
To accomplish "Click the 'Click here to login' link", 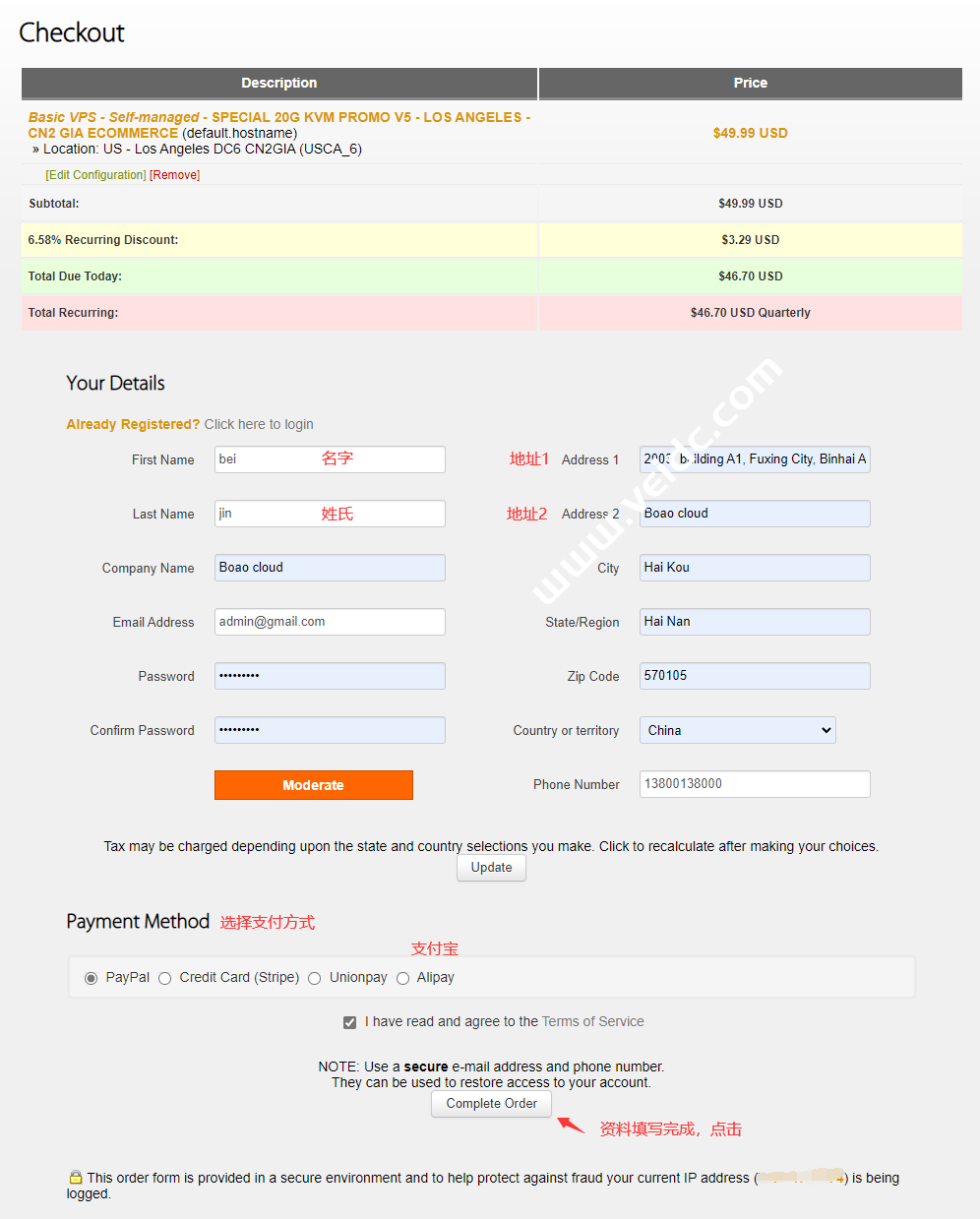I will (259, 424).
